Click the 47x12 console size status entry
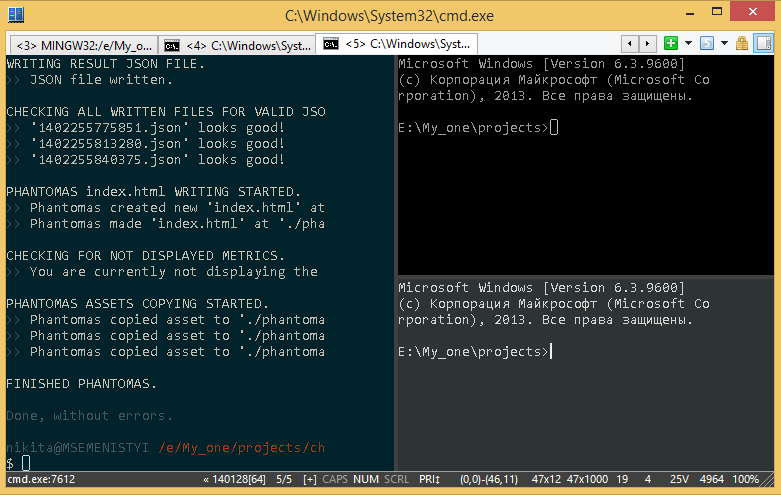The height and width of the screenshot is (495, 781). pos(546,479)
